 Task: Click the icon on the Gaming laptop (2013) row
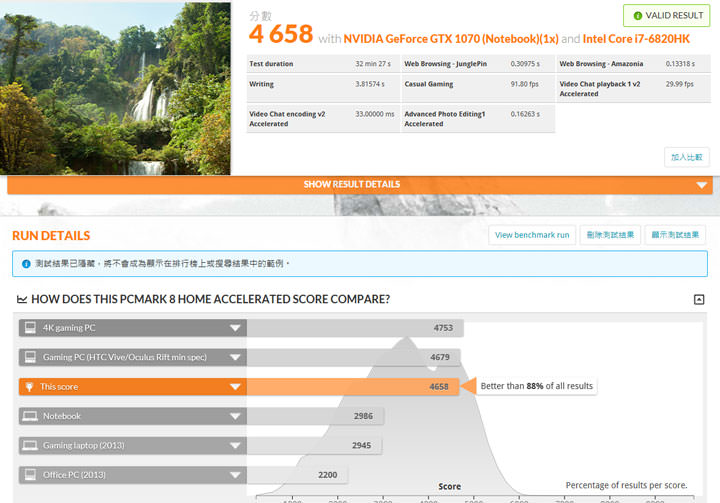click(29, 446)
